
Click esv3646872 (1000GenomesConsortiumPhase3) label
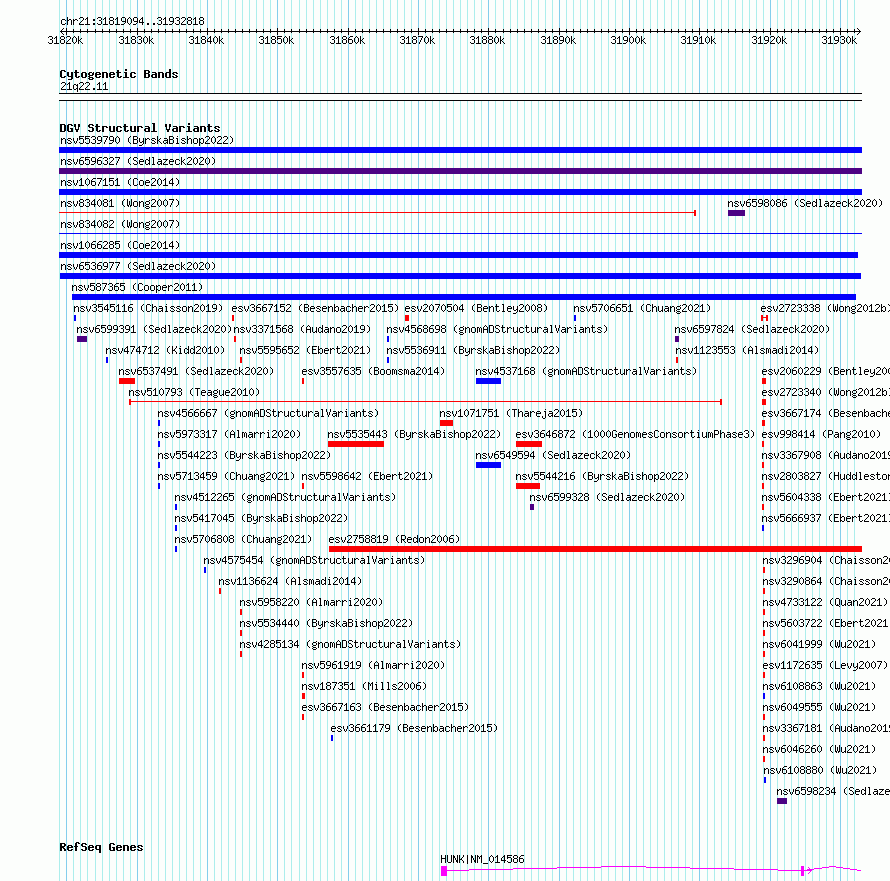pos(635,434)
